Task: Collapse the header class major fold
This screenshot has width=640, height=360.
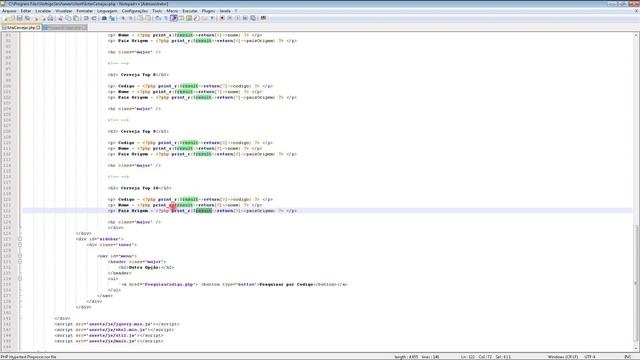Action: pos(20,262)
